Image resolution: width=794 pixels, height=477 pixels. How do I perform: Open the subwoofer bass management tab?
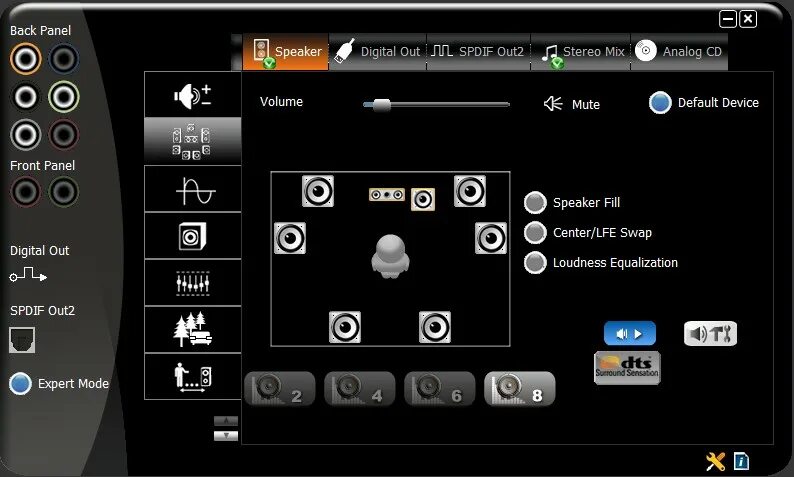point(193,235)
